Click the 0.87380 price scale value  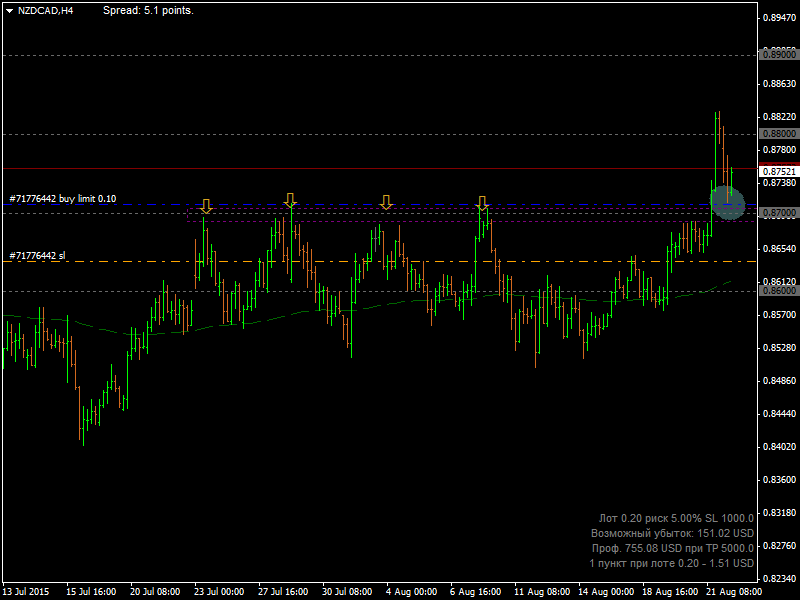click(x=779, y=183)
